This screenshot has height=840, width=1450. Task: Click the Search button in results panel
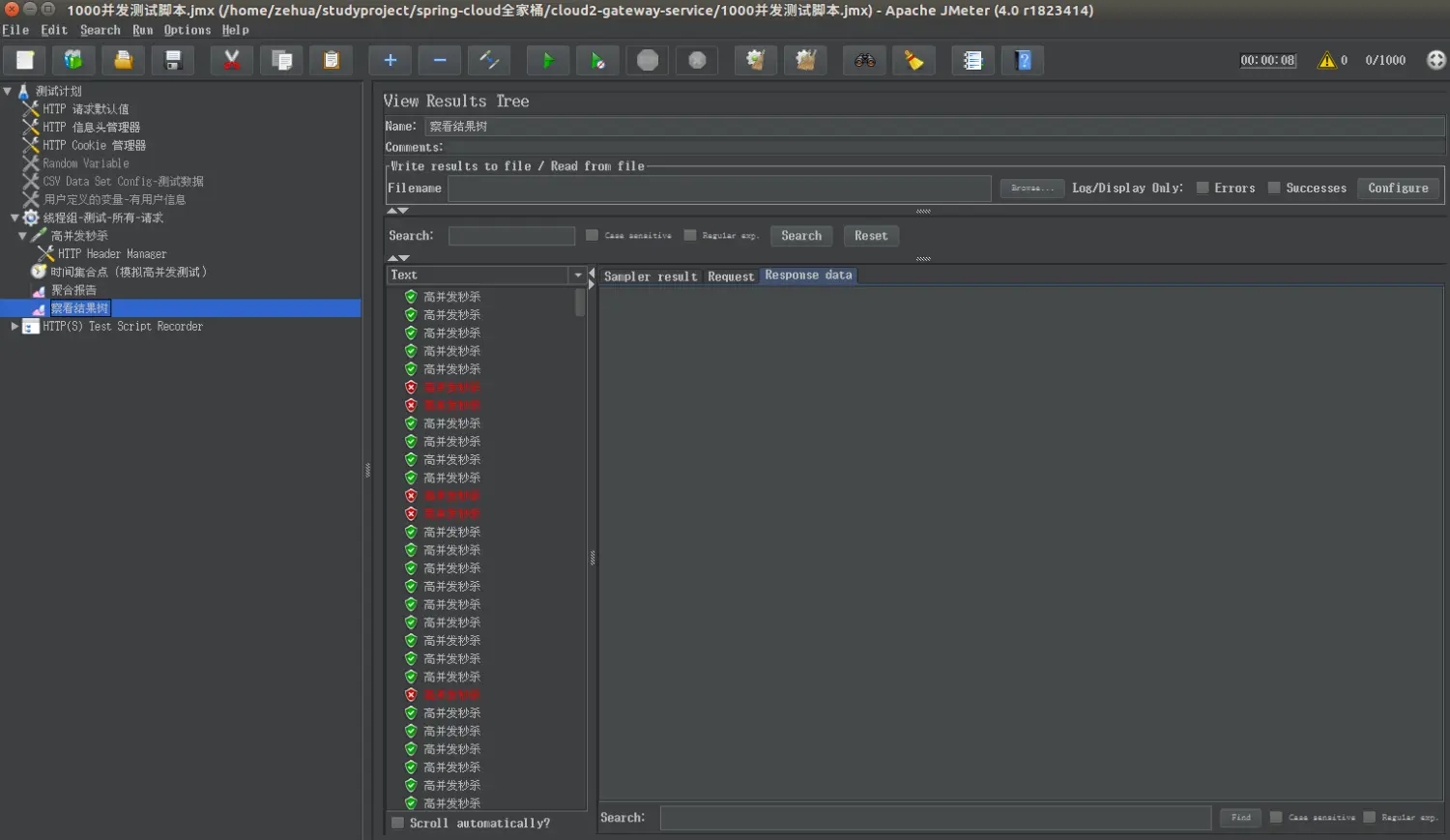coord(801,236)
